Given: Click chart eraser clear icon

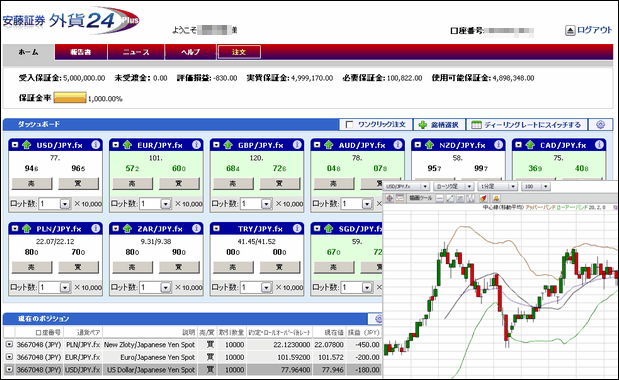Looking at the screenshot, I should coord(483,198).
